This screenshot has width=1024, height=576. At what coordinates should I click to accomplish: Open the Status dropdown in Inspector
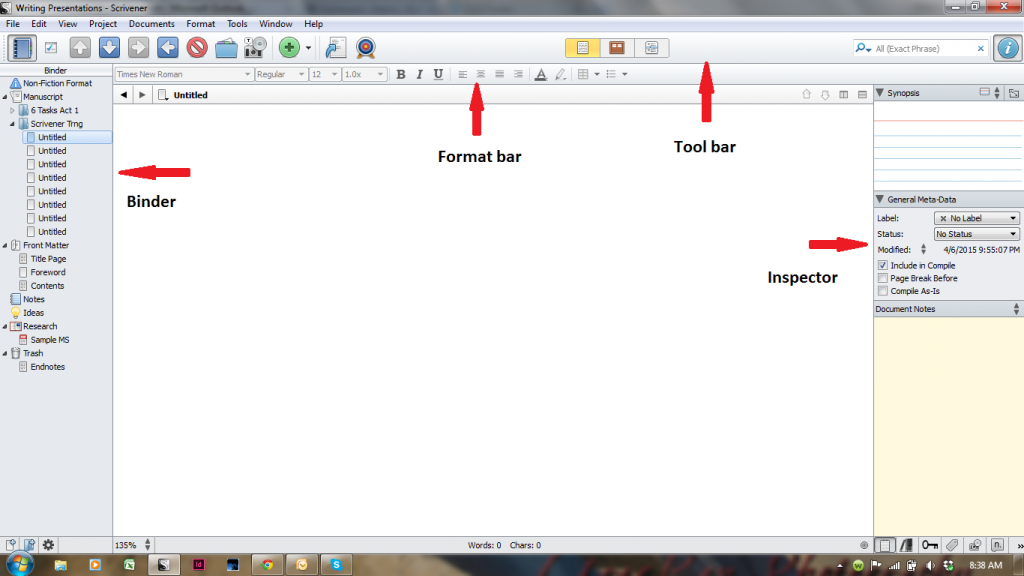pos(976,234)
